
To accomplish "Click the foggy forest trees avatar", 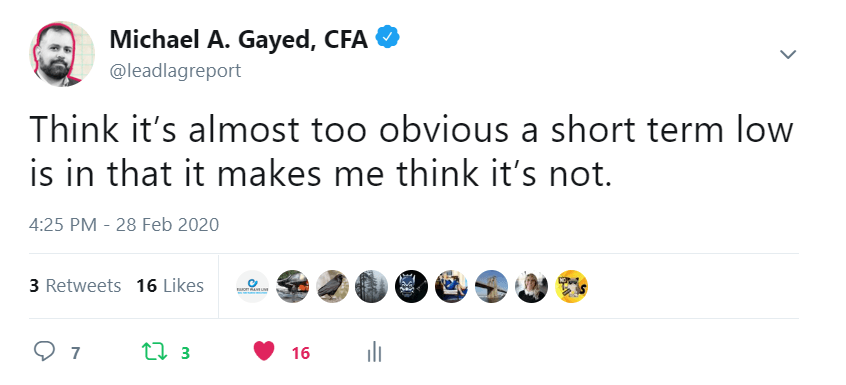I will 372,286.
